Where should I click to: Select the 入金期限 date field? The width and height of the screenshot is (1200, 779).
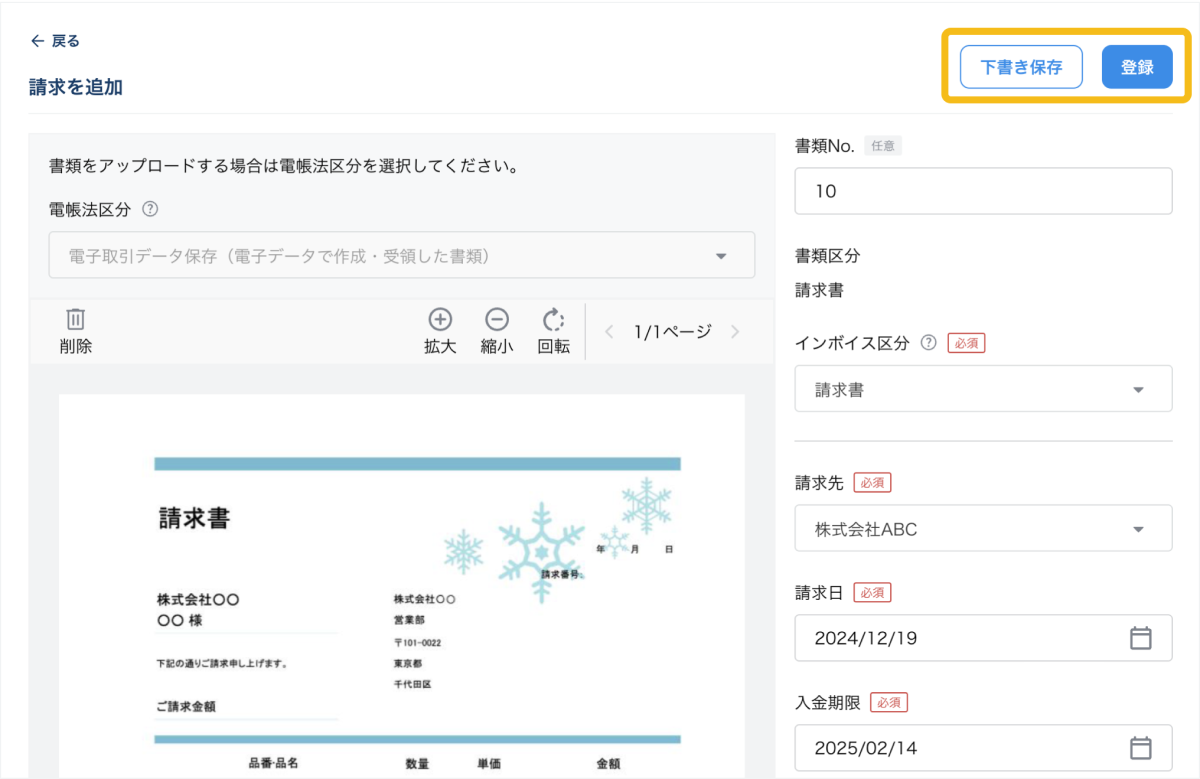(960, 748)
